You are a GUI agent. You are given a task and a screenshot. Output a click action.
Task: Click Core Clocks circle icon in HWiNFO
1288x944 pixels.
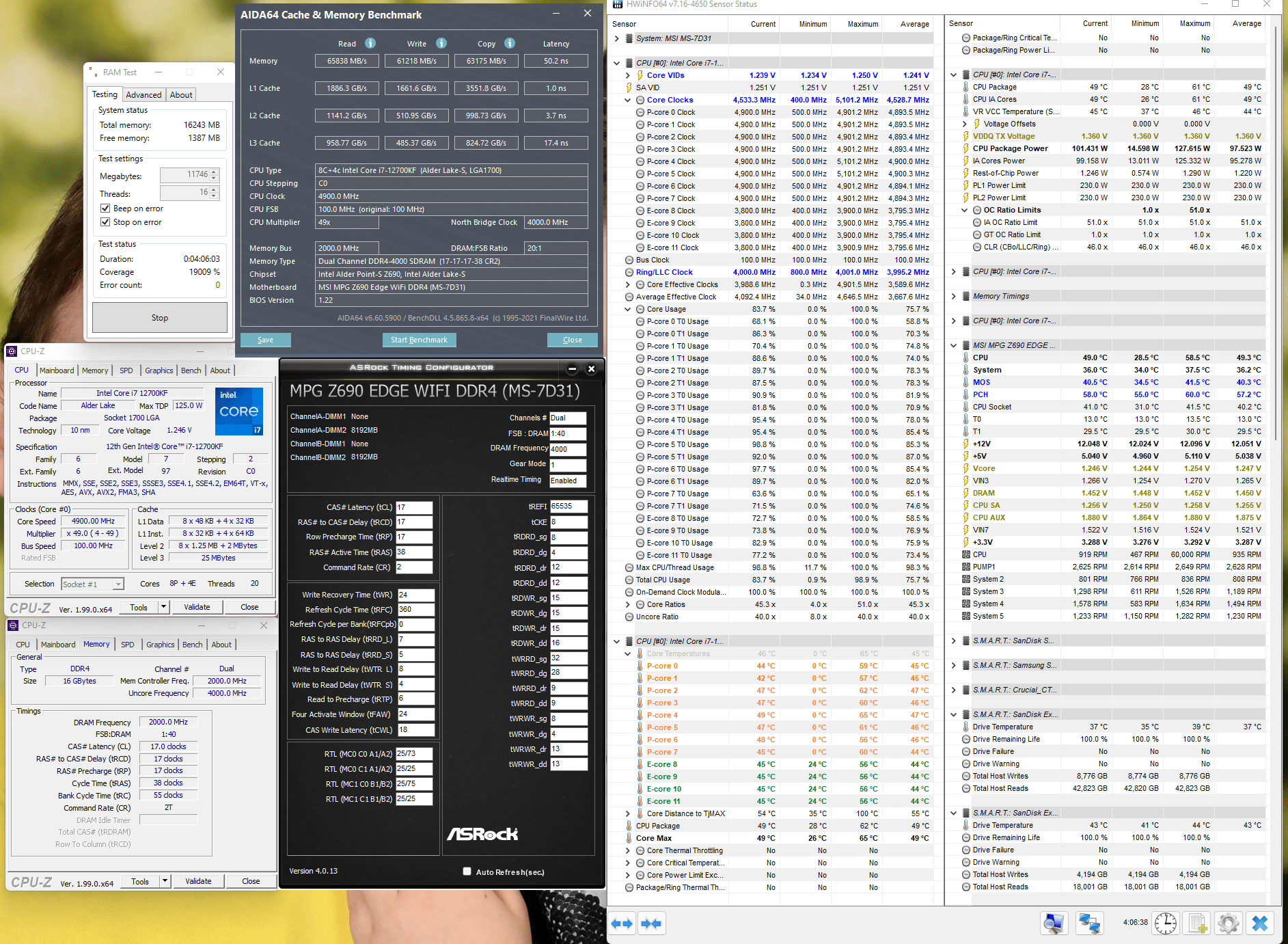tap(640, 100)
